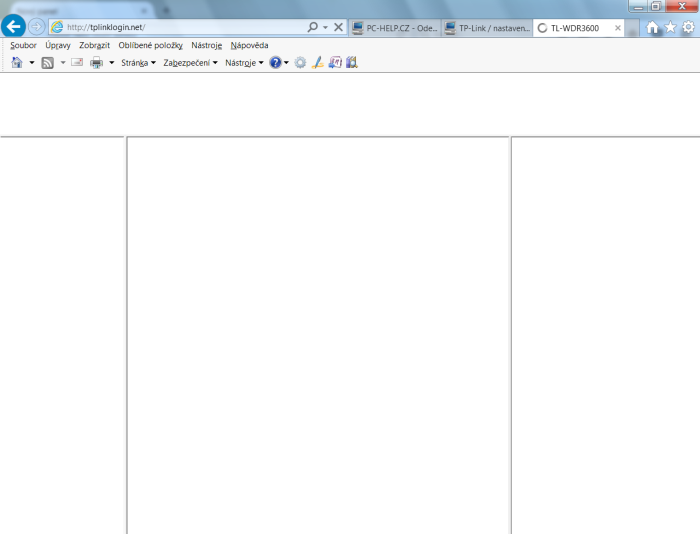Minimize the browser window

pos(638,6)
